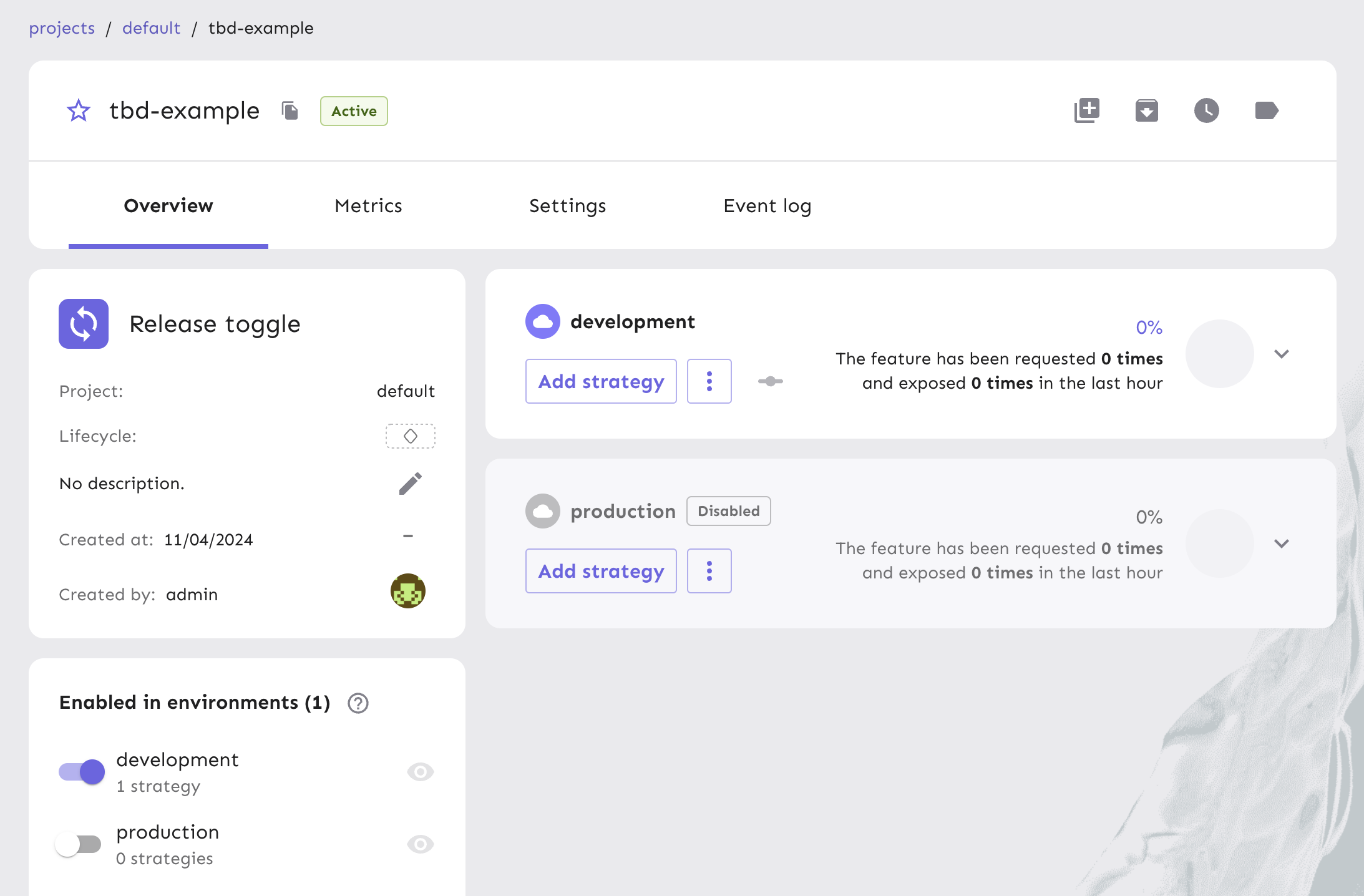Toggle the development eye visibility icon
This screenshot has height=896, width=1364.
point(420,772)
